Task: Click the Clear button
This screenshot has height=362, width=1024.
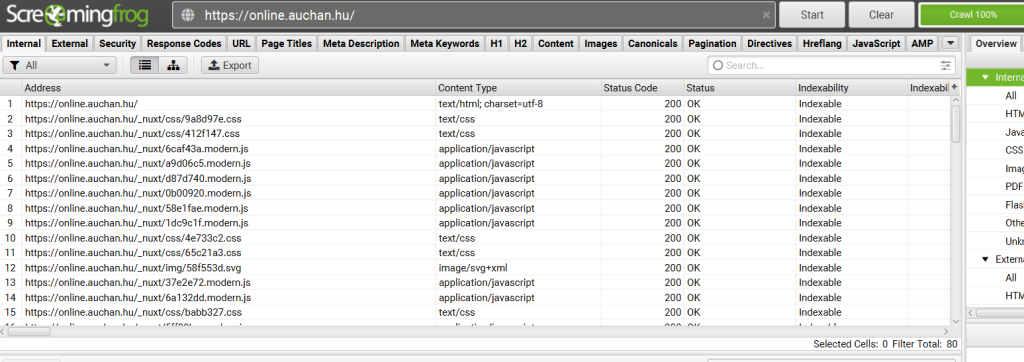Action: 882,15
